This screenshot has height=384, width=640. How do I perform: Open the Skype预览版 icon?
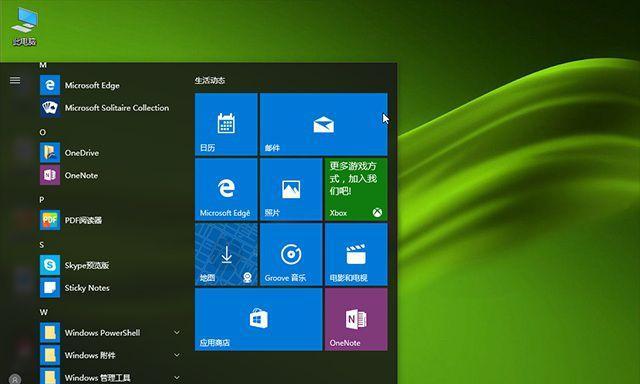50,265
